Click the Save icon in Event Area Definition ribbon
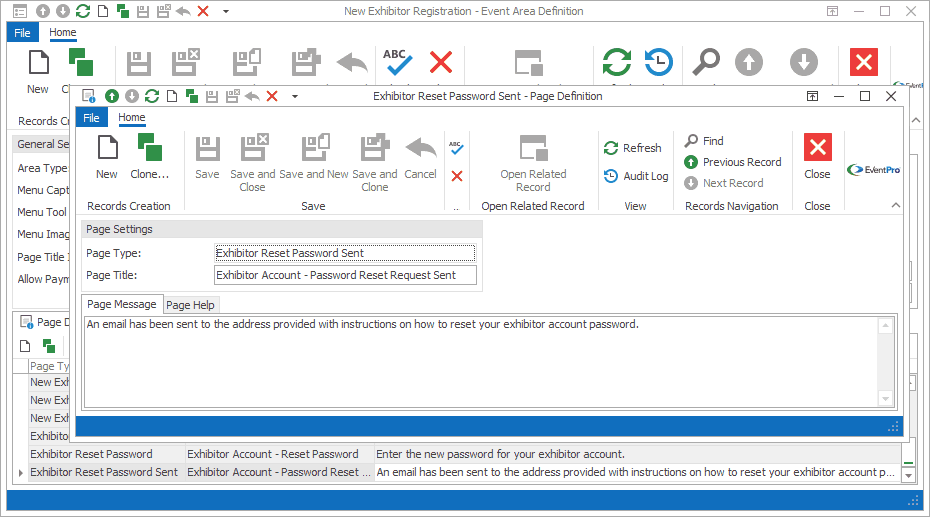This screenshot has height=517, width=930. coord(139,63)
